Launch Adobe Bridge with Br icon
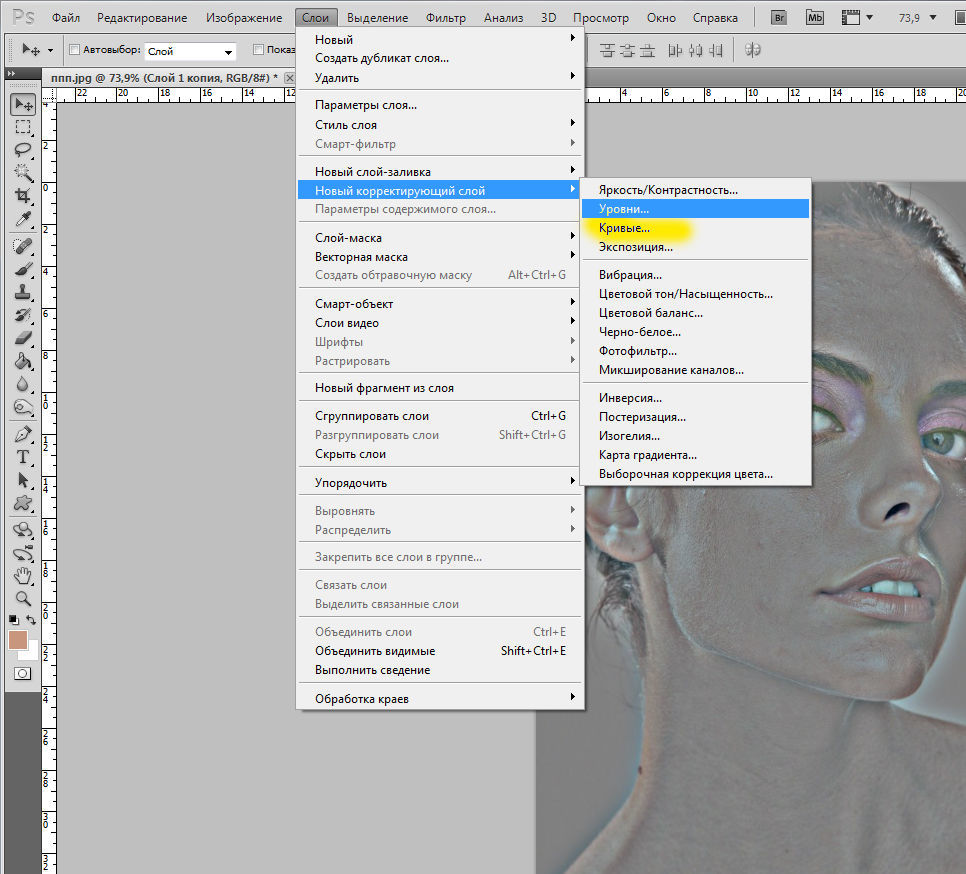The height and width of the screenshot is (874, 966). (x=779, y=17)
